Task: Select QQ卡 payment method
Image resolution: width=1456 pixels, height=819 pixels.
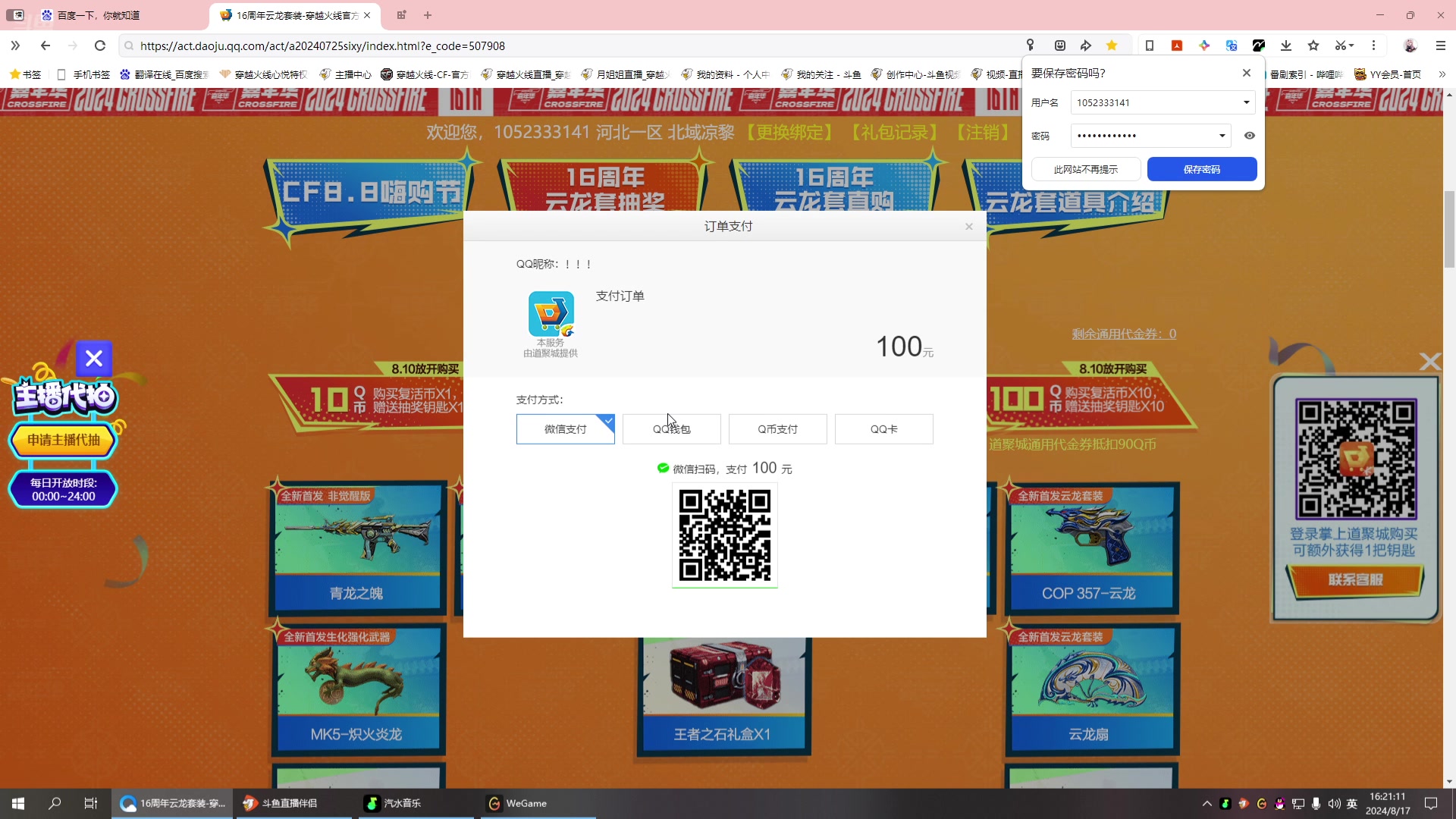Action: click(884, 429)
